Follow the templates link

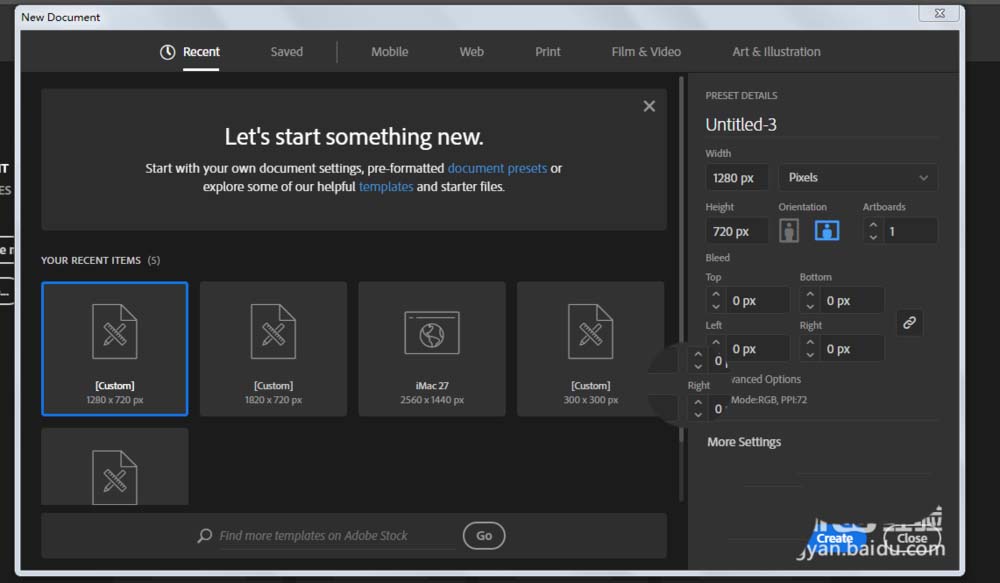pos(386,187)
